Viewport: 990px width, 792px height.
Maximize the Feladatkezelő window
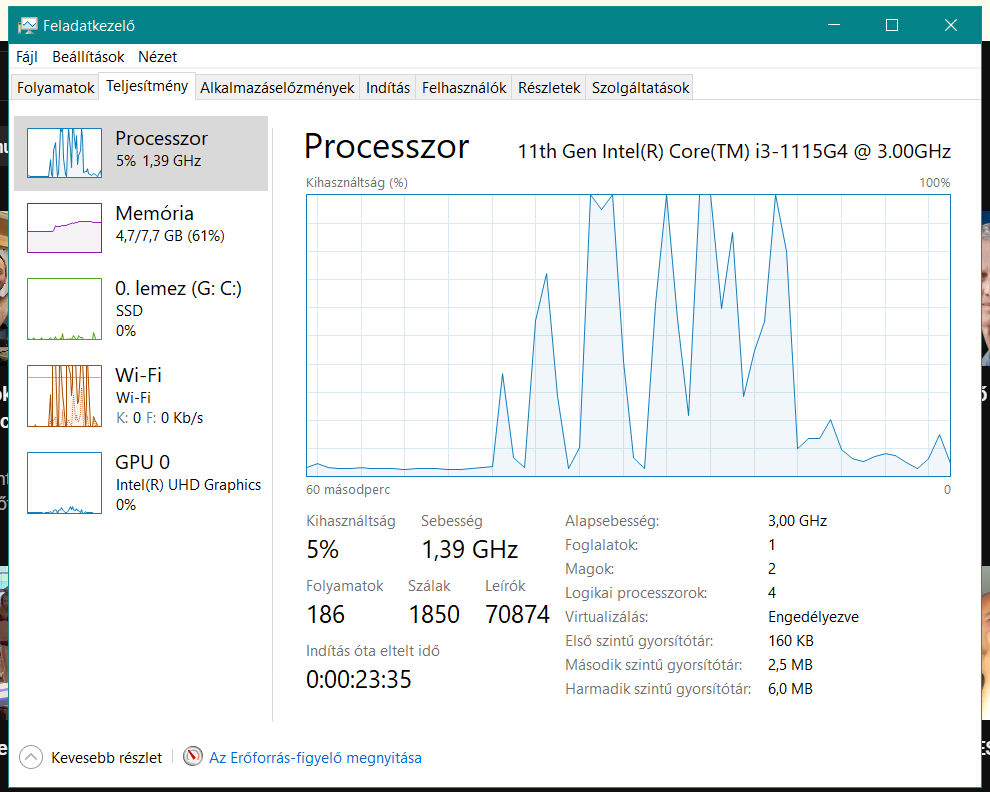[892, 25]
